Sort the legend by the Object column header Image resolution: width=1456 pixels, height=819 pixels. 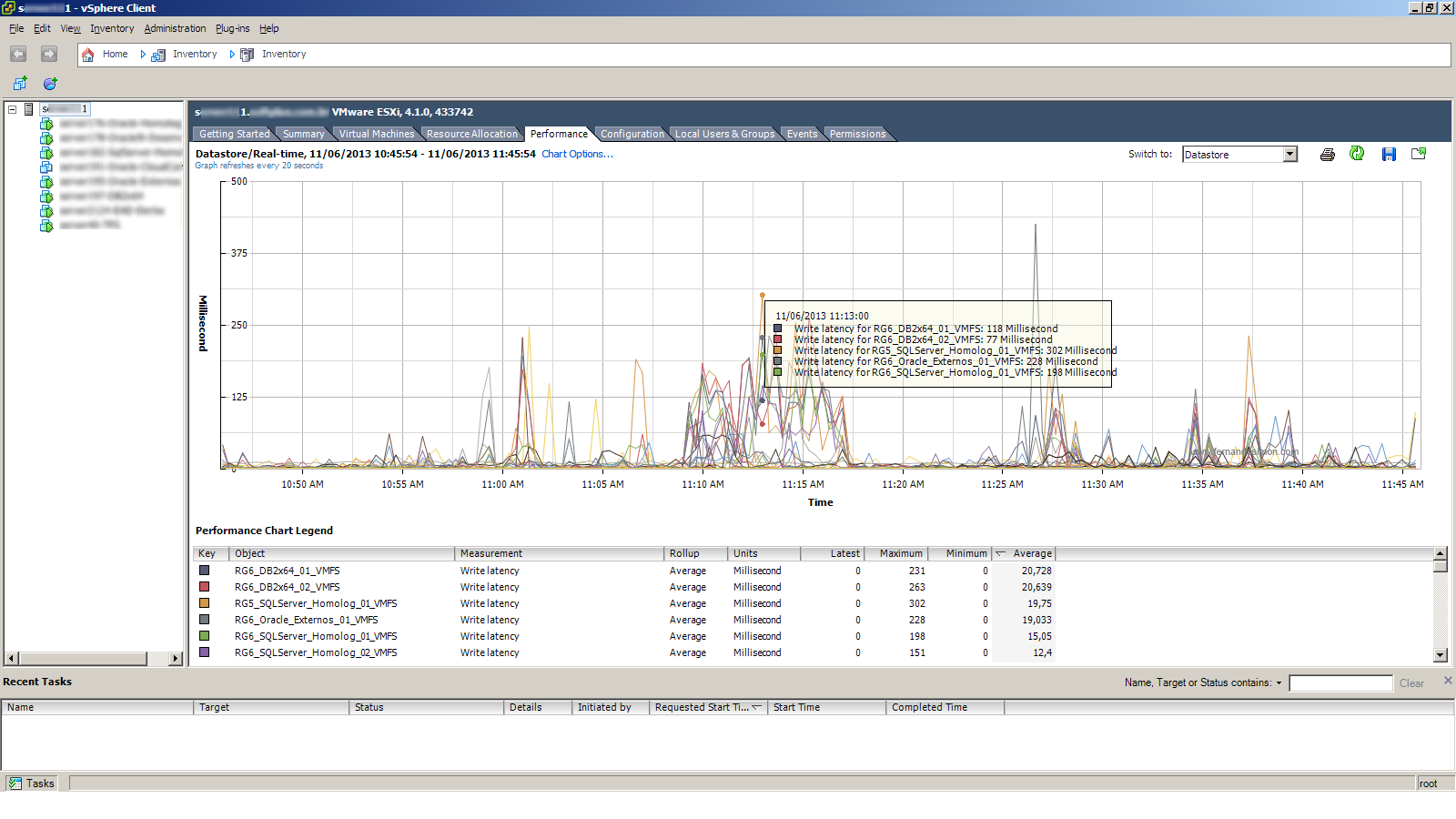pyautogui.click(x=342, y=553)
